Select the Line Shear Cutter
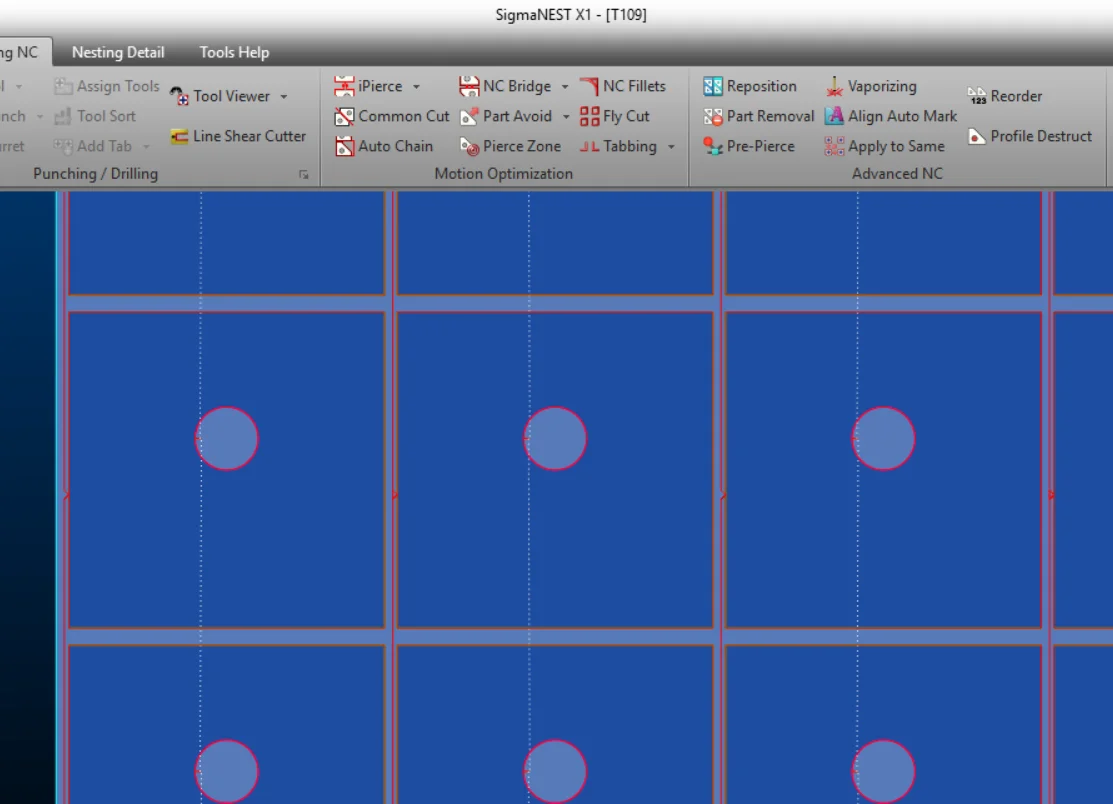 coord(238,136)
